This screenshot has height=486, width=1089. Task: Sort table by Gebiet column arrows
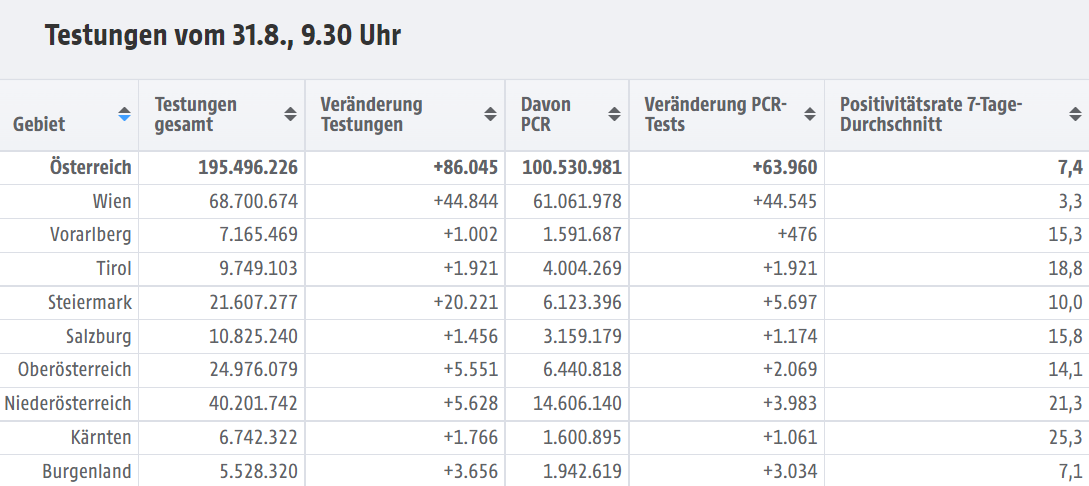tap(124, 115)
